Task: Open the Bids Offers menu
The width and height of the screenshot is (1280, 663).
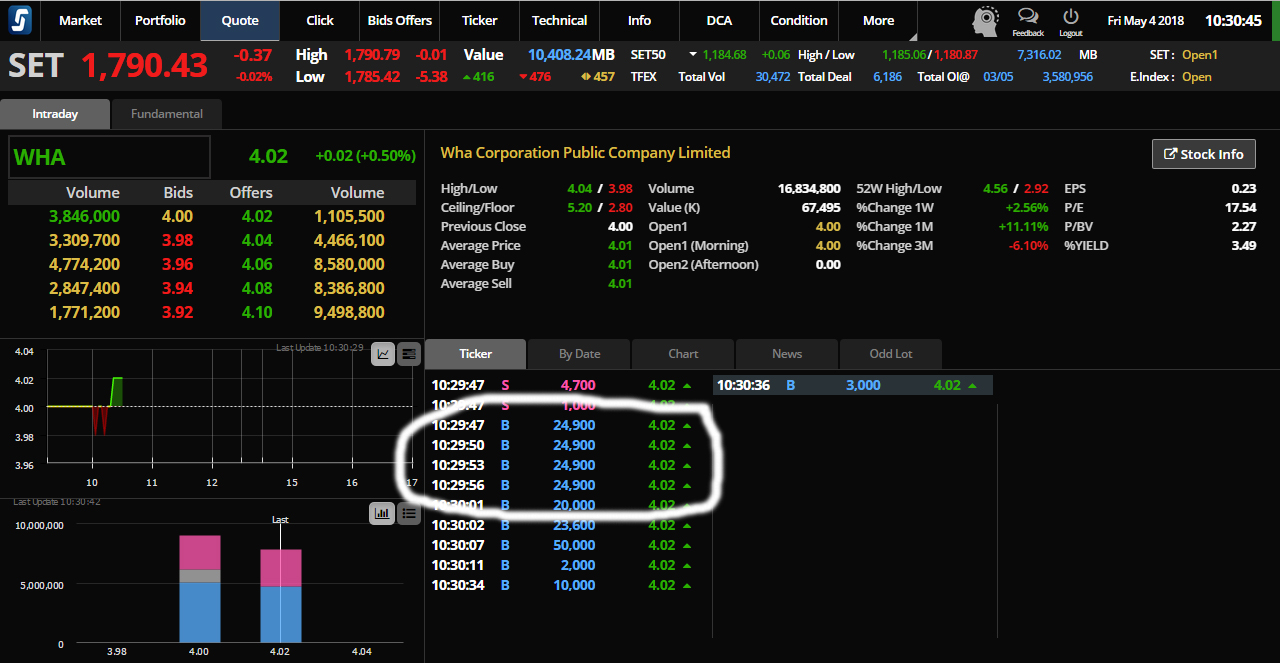Action: pyautogui.click(x=400, y=20)
